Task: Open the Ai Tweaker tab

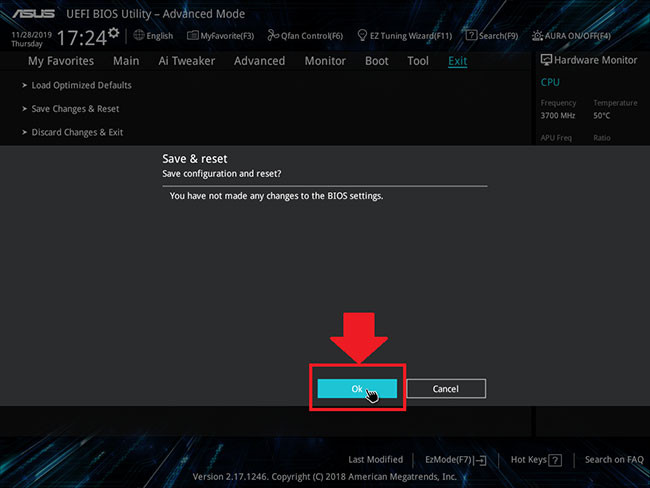Action: click(x=186, y=61)
